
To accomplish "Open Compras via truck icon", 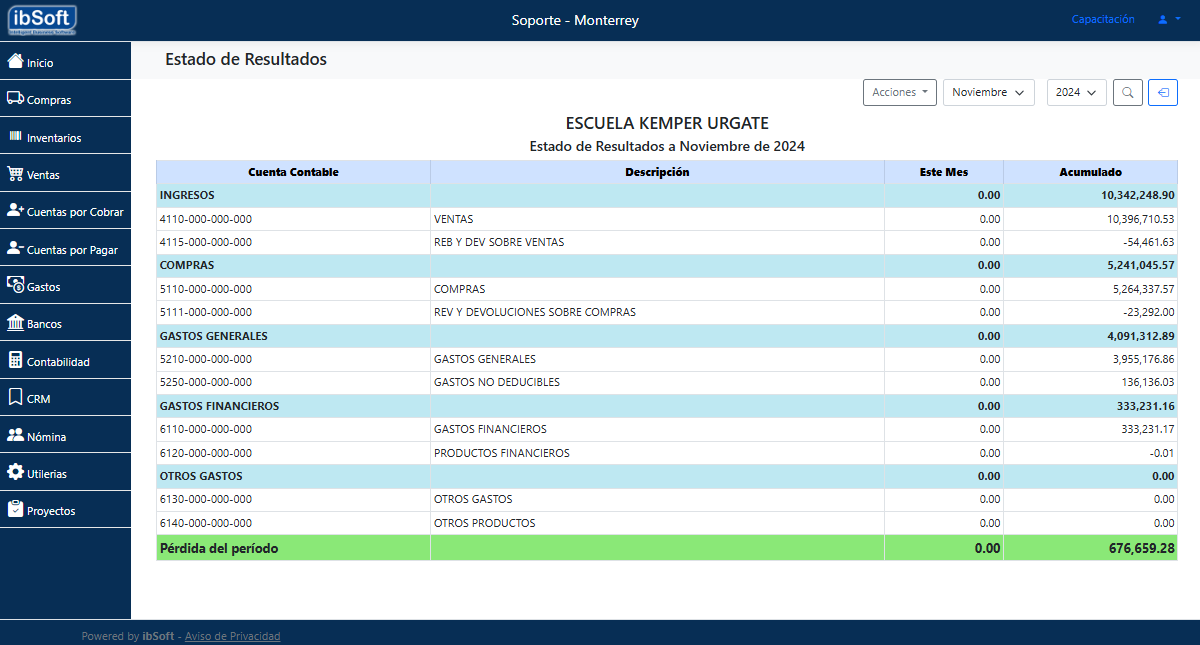I will coord(15,99).
